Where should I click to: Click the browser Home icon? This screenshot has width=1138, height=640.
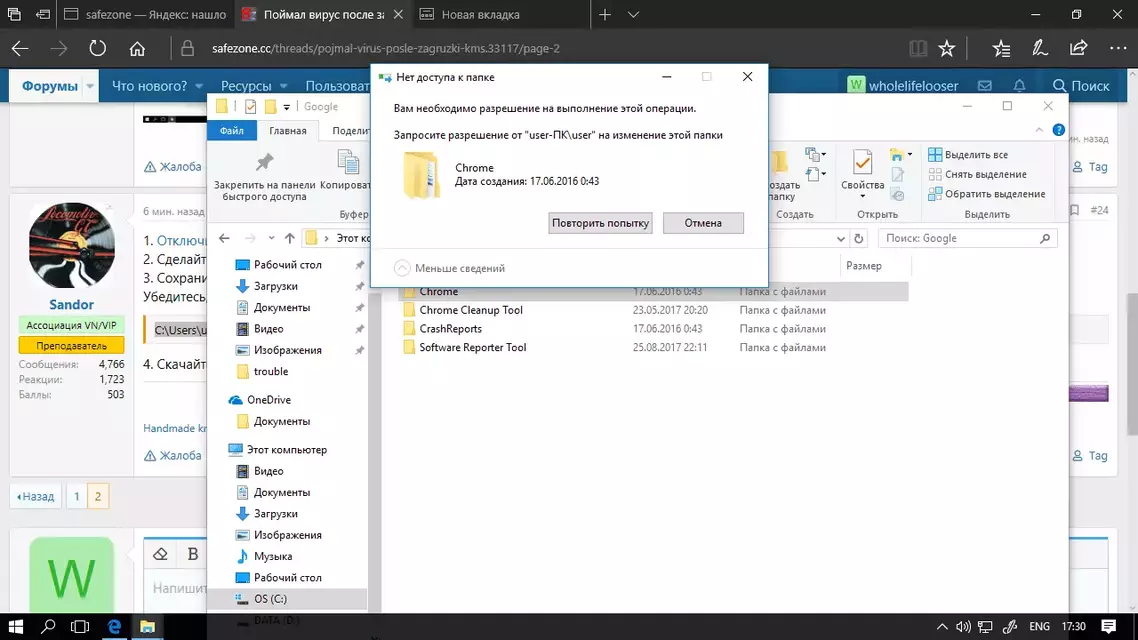(137, 49)
